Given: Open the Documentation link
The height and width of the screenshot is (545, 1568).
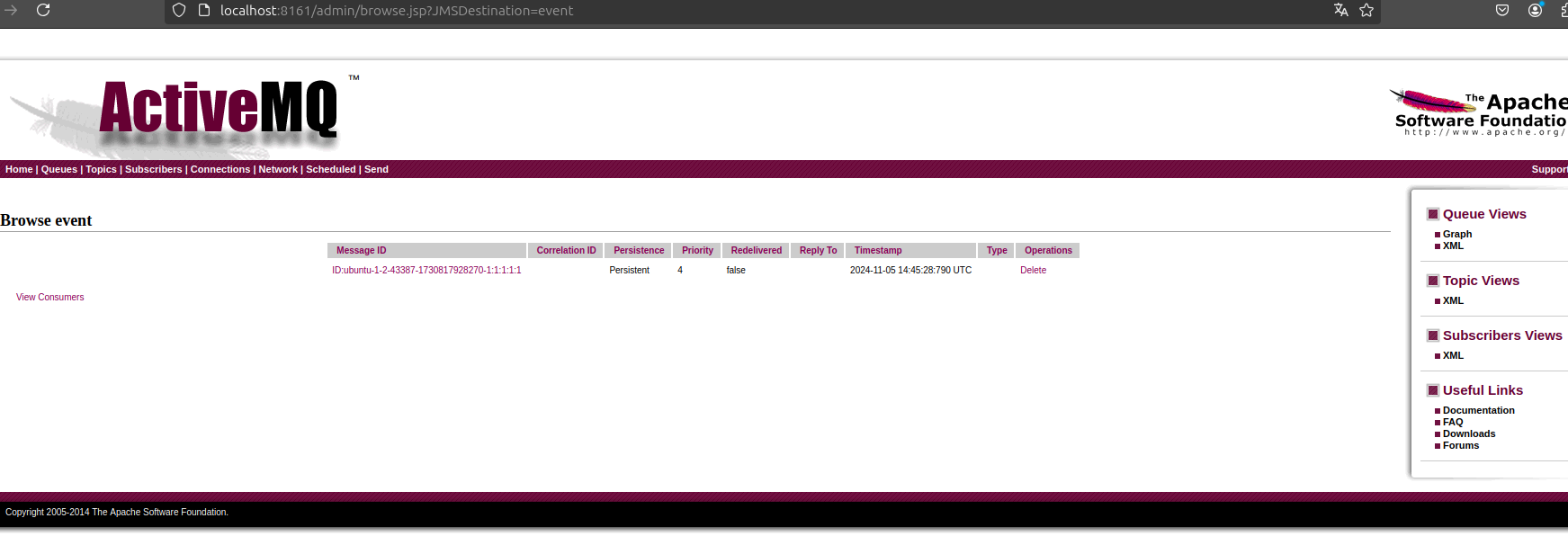Looking at the screenshot, I should coord(1479,410).
